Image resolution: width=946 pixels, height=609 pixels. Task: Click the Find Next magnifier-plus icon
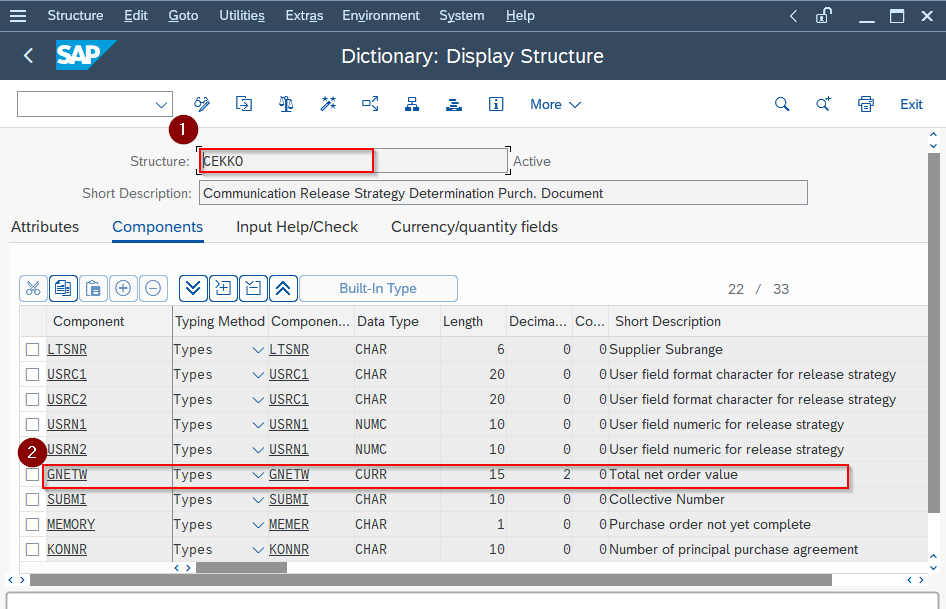pos(824,104)
